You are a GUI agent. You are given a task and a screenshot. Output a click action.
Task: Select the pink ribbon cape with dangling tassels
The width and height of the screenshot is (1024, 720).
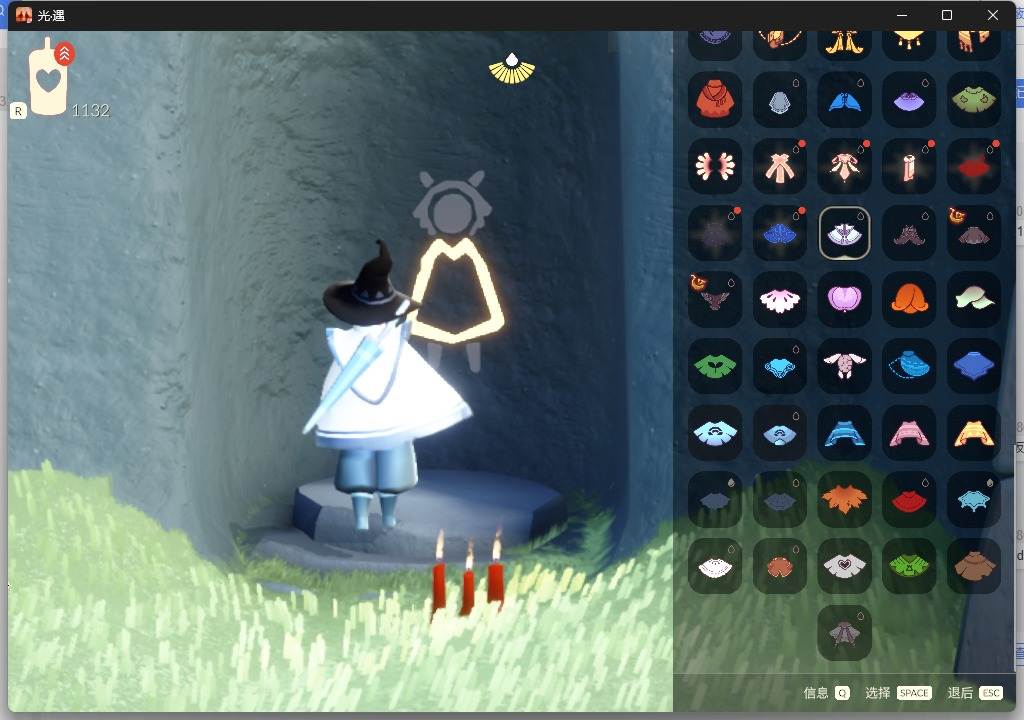pyautogui.click(x=844, y=167)
